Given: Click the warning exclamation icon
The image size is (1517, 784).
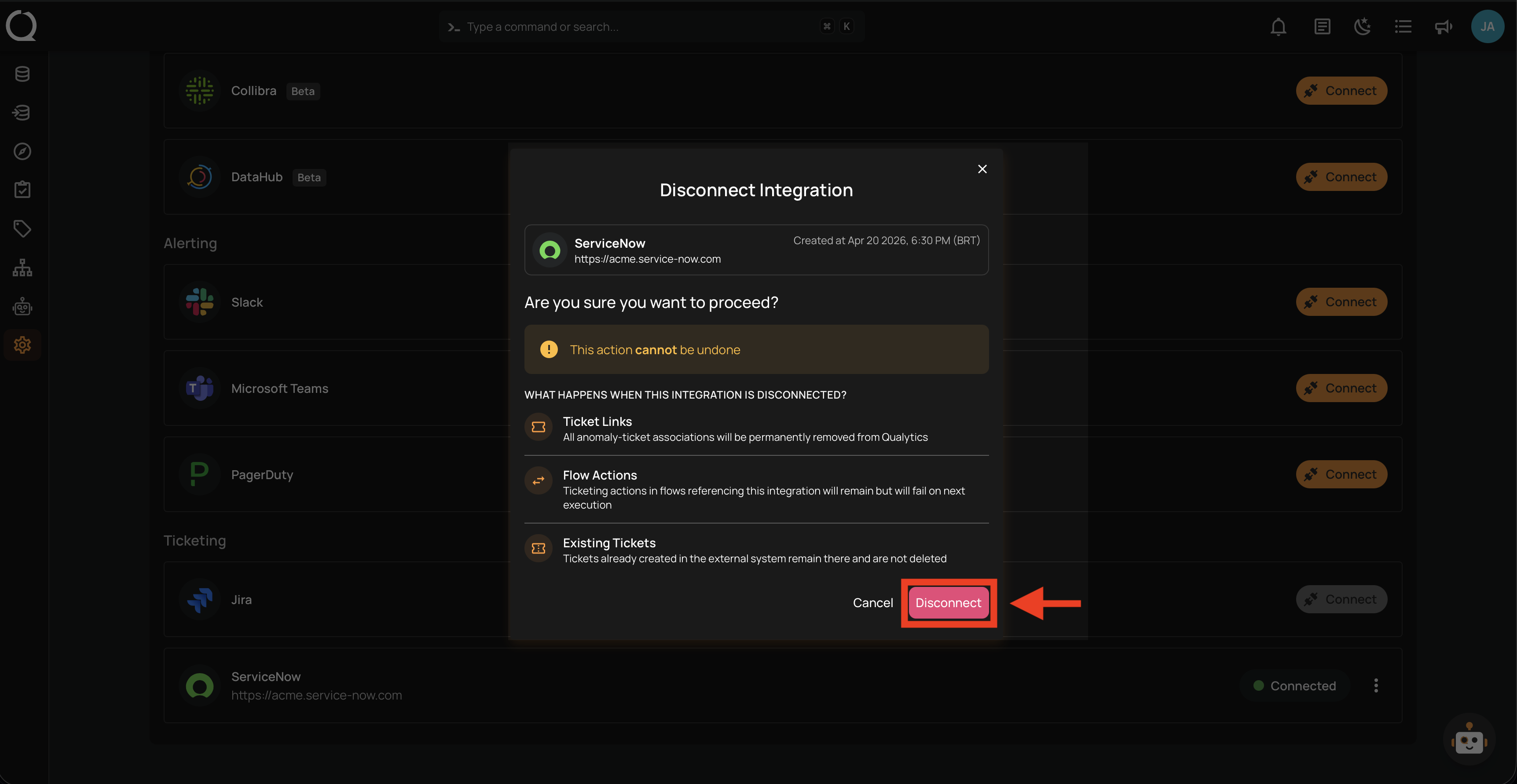Looking at the screenshot, I should [549, 349].
